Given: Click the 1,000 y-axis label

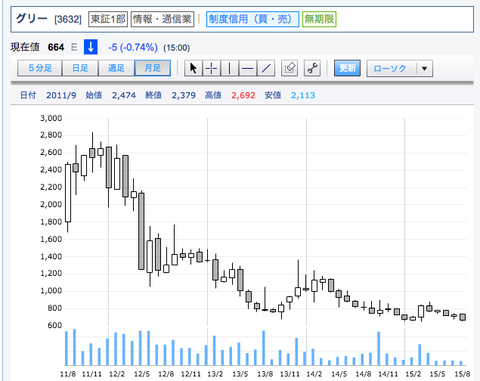Looking at the screenshot, I should [51, 291].
